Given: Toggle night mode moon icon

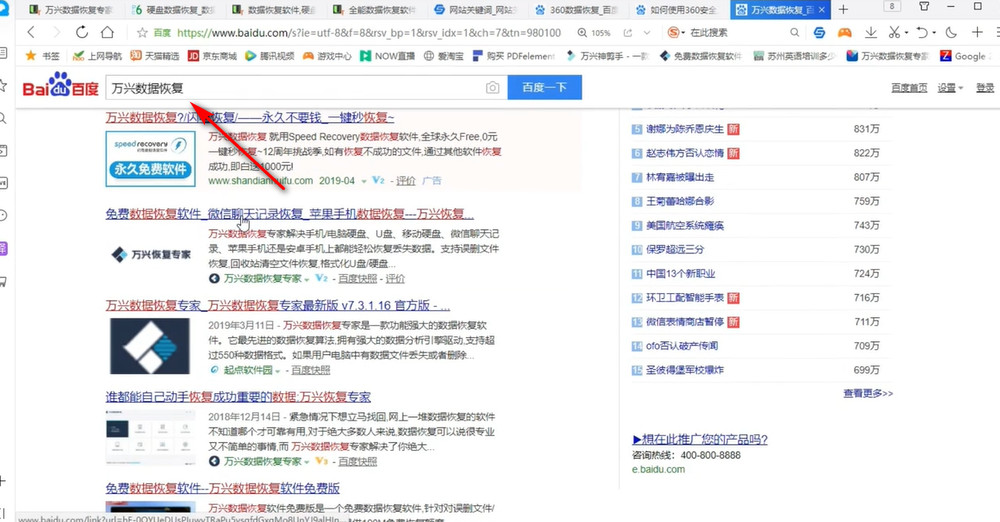Looking at the screenshot, I should click(x=951, y=33).
